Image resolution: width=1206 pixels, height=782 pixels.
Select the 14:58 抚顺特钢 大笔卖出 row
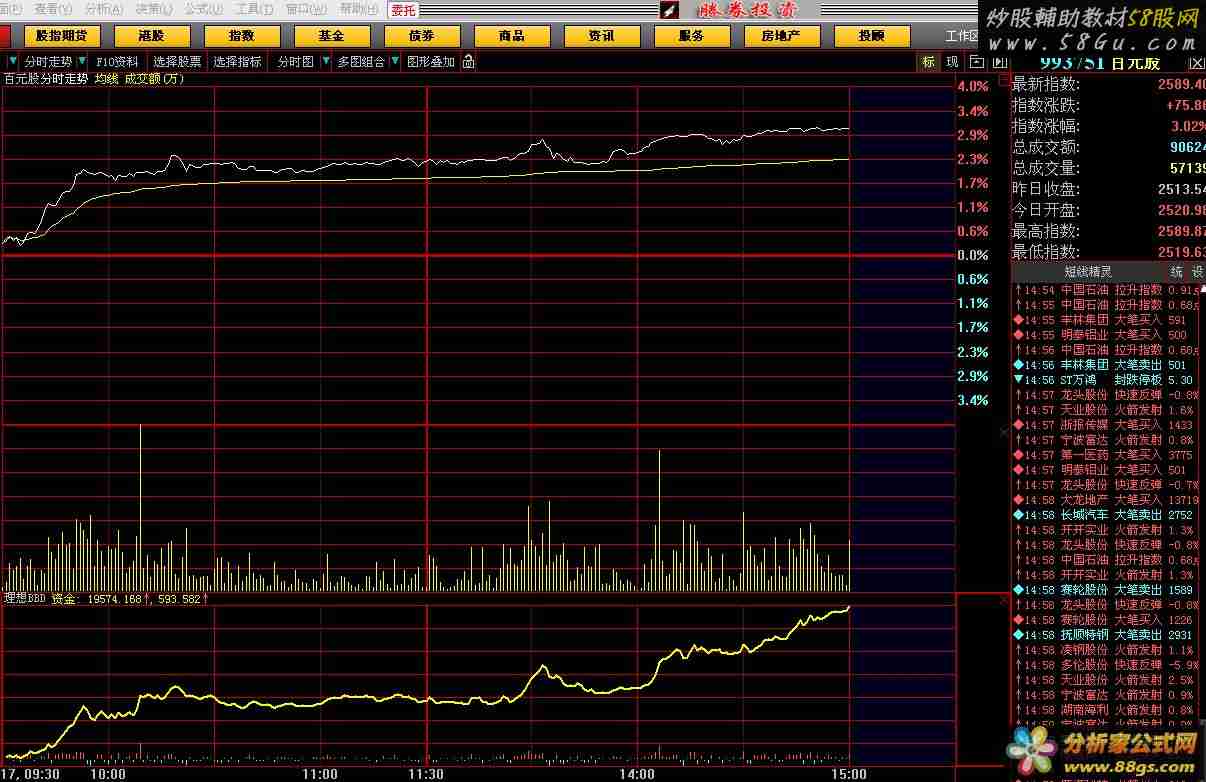(1108, 635)
